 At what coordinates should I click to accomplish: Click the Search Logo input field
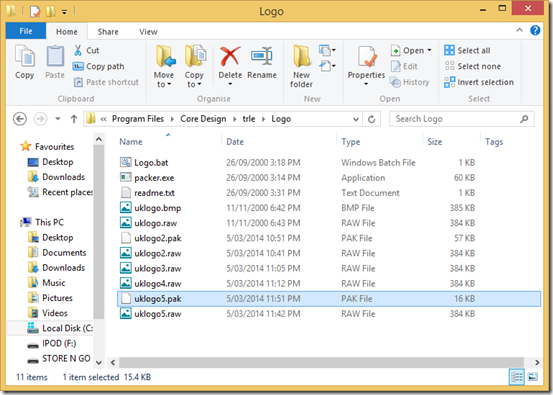coord(462,119)
